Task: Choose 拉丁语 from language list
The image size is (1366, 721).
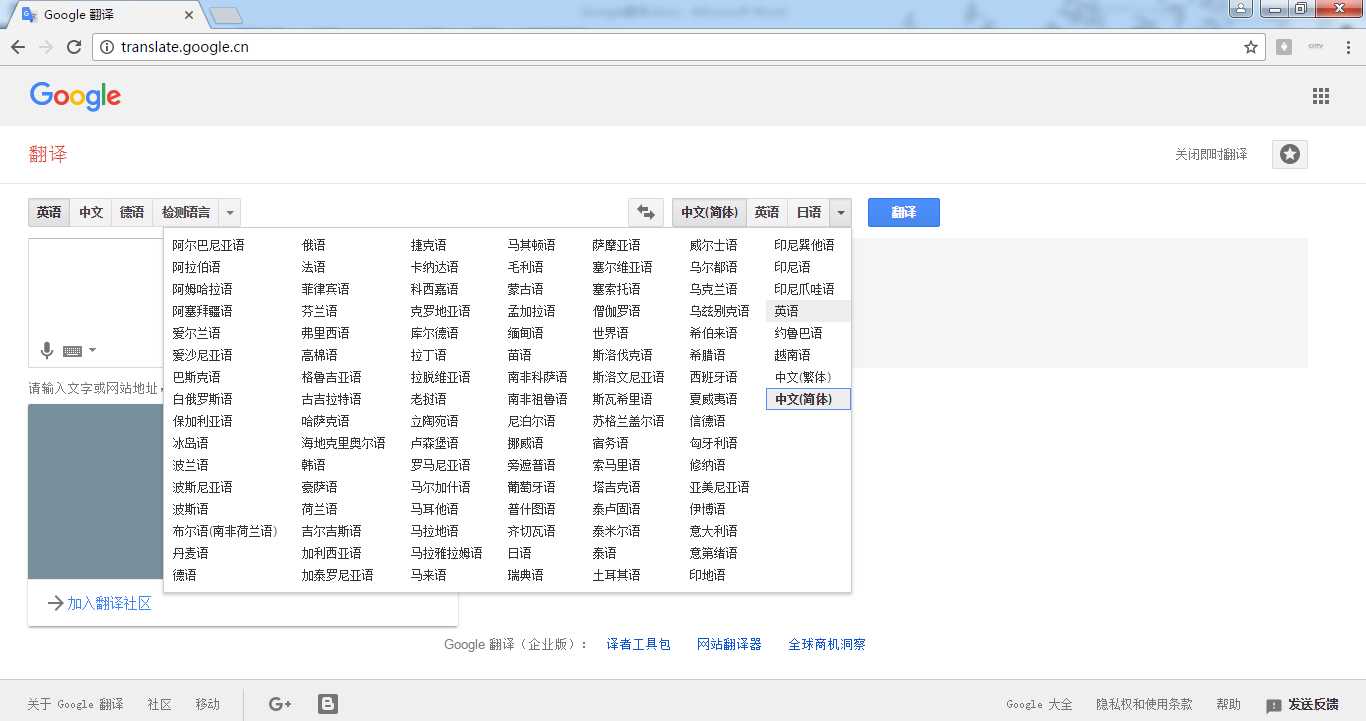Action: (x=428, y=355)
